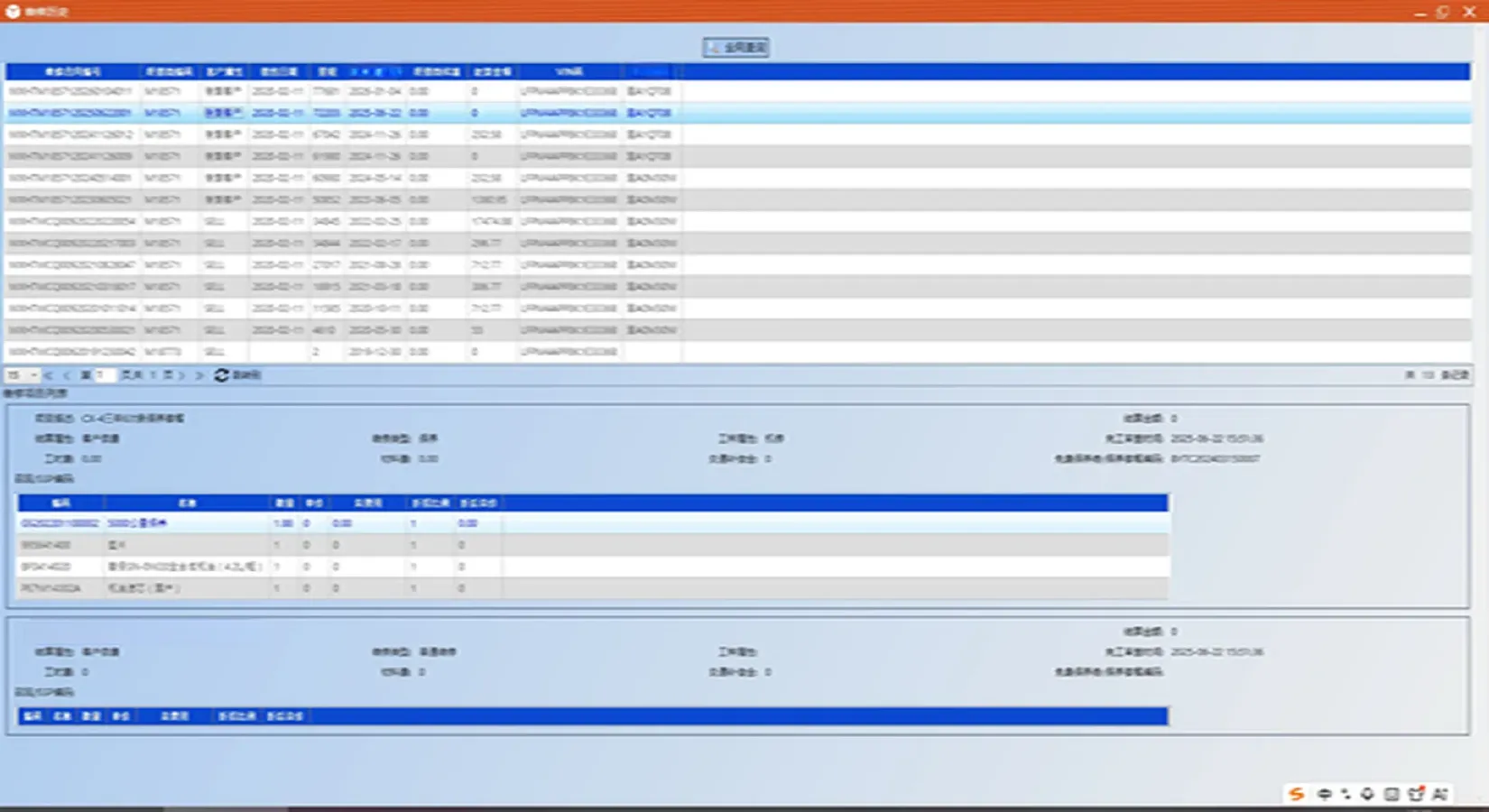Go to the first page of results
Screen dimensions: 1489x812
[x=48, y=374]
